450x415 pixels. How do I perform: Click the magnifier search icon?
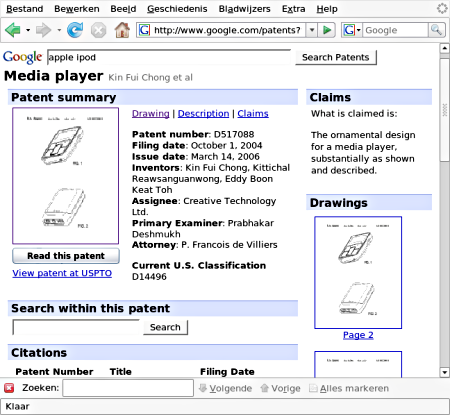436,30
